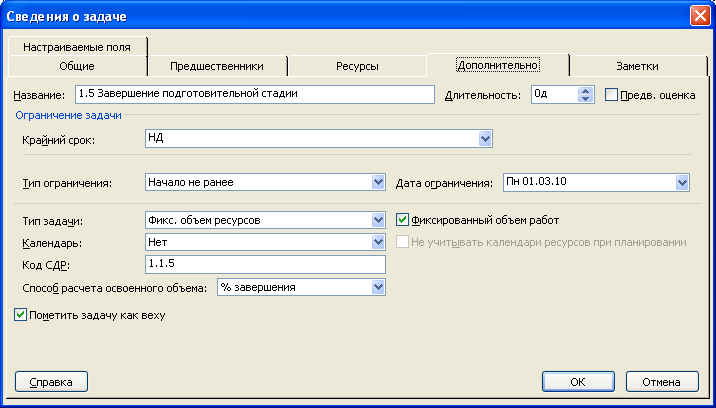Switch to the Ресурсы tab

pos(357,66)
